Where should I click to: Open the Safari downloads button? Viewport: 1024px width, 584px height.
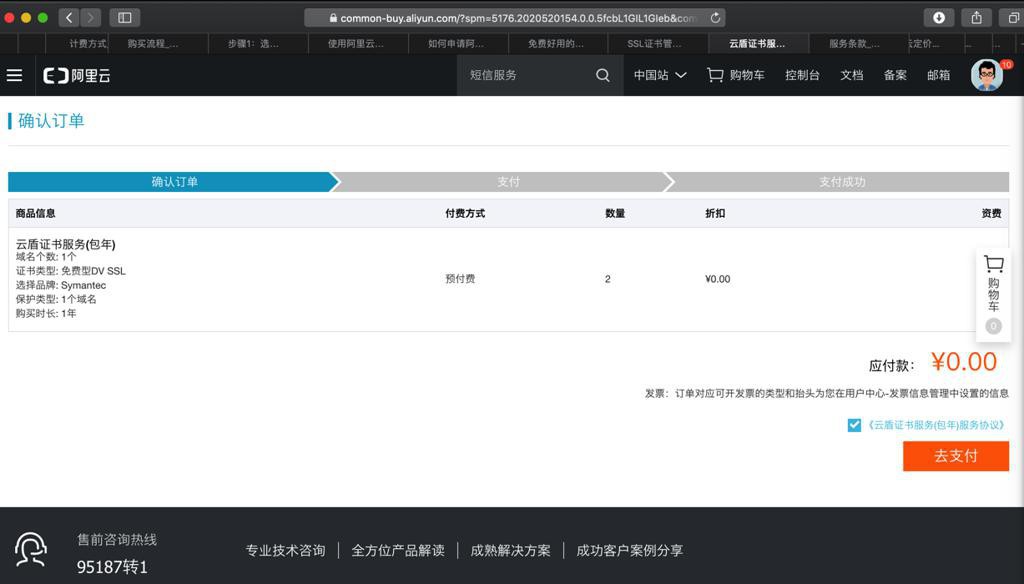pyautogui.click(x=938, y=18)
